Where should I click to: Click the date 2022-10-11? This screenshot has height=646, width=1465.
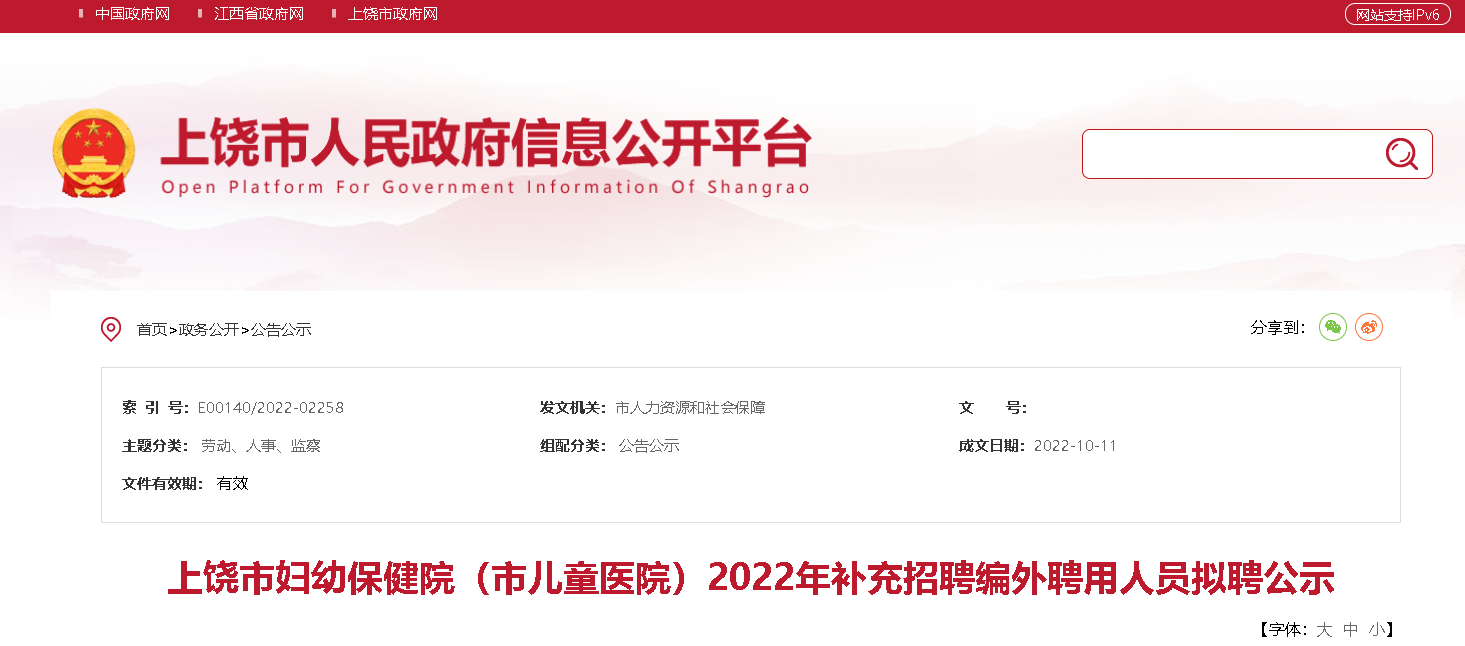coord(1075,446)
